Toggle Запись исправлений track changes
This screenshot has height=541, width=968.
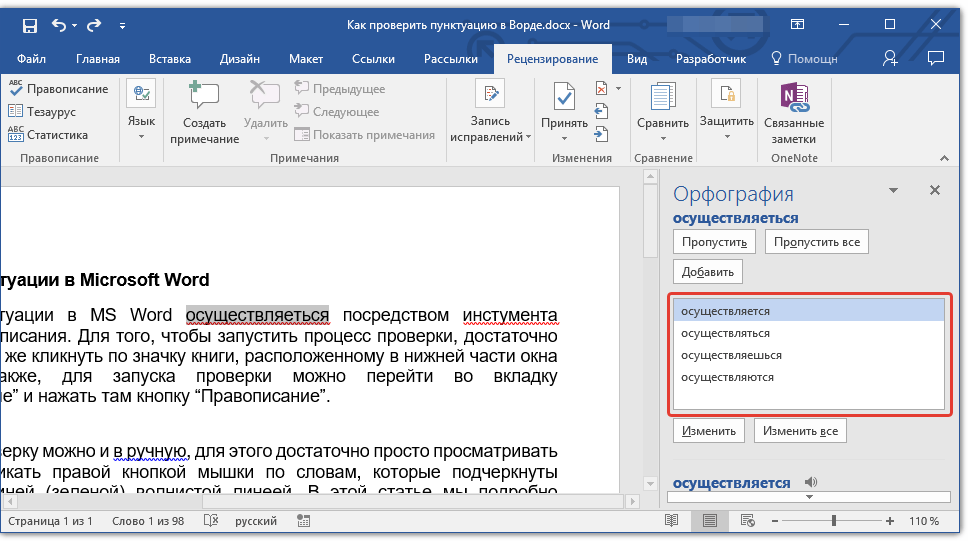[x=490, y=94]
